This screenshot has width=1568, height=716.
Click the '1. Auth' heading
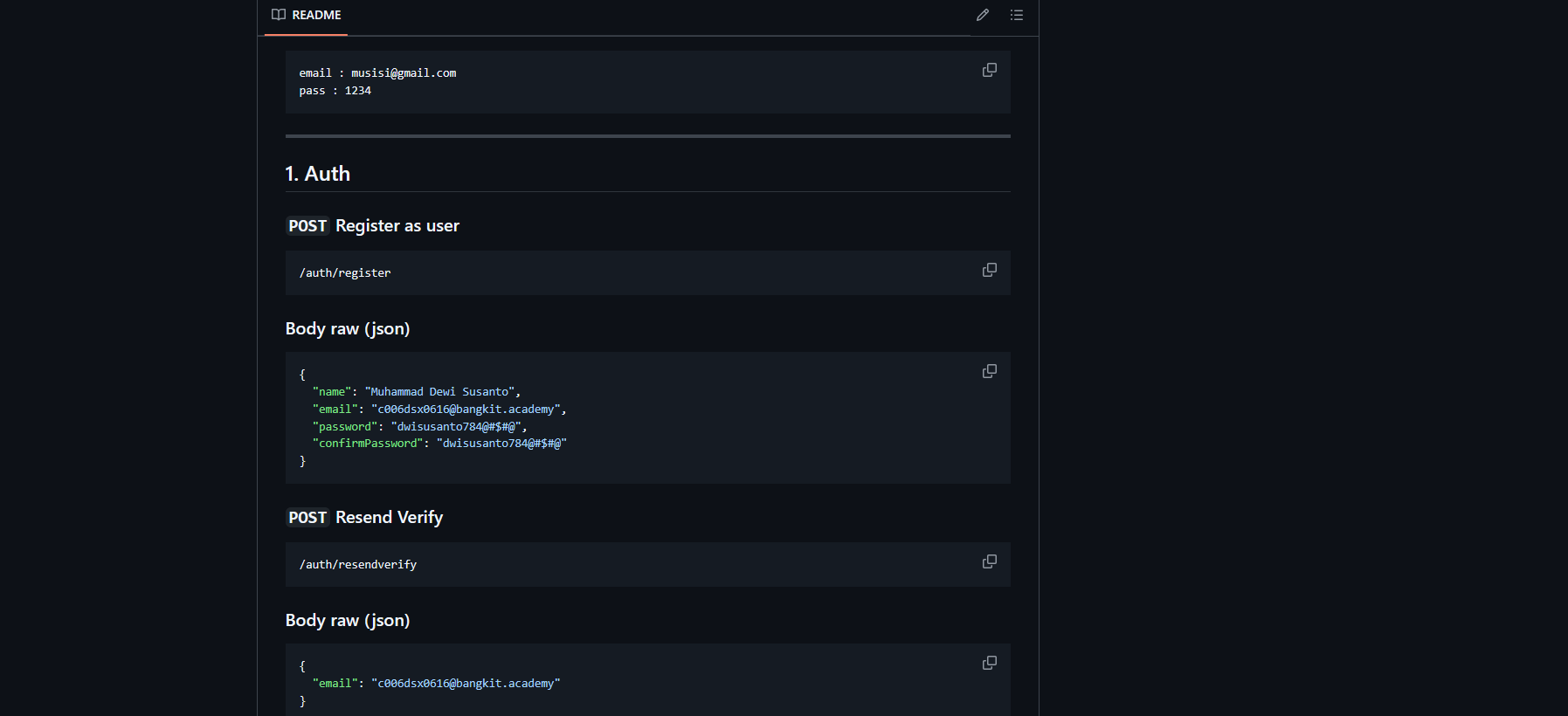pyautogui.click(x=318, y=174)
